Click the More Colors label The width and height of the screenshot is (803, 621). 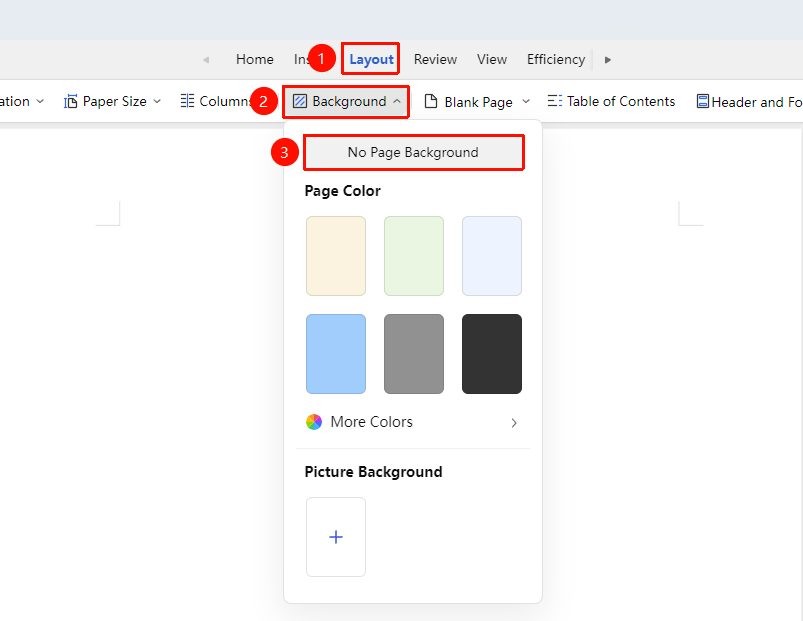coord(371,422)
